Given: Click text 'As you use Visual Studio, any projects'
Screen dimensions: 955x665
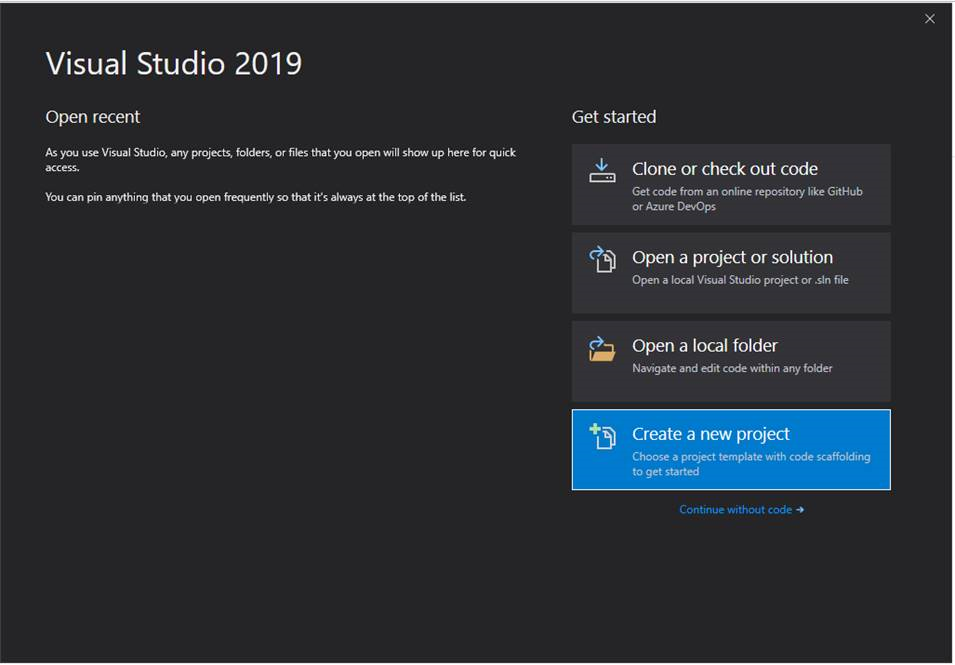Looking at the screenshot, I should [x=138, y=153].
